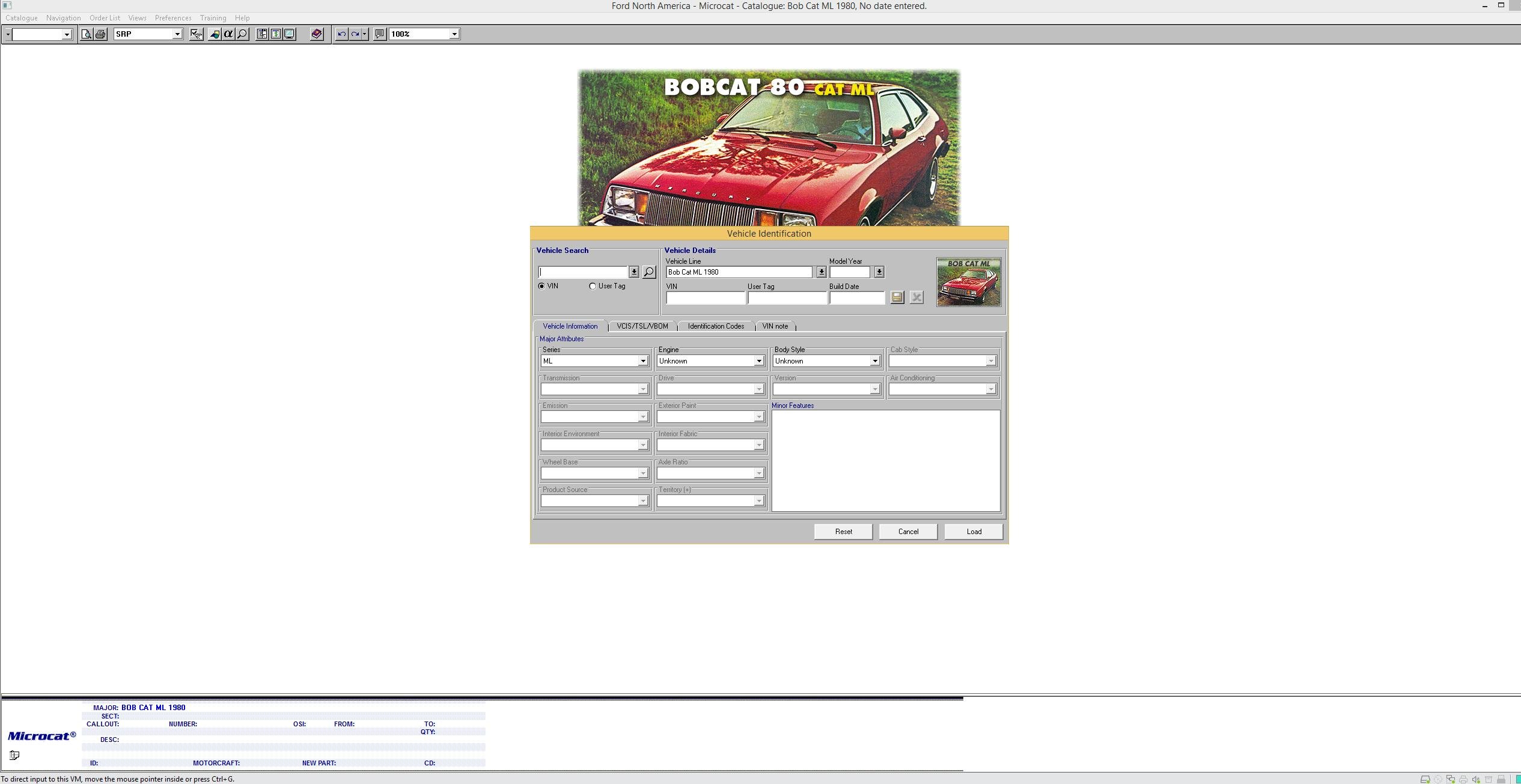Screen dimensions: 1521x784
Task: Click the Reset button
Action: (x=843, y=532)
